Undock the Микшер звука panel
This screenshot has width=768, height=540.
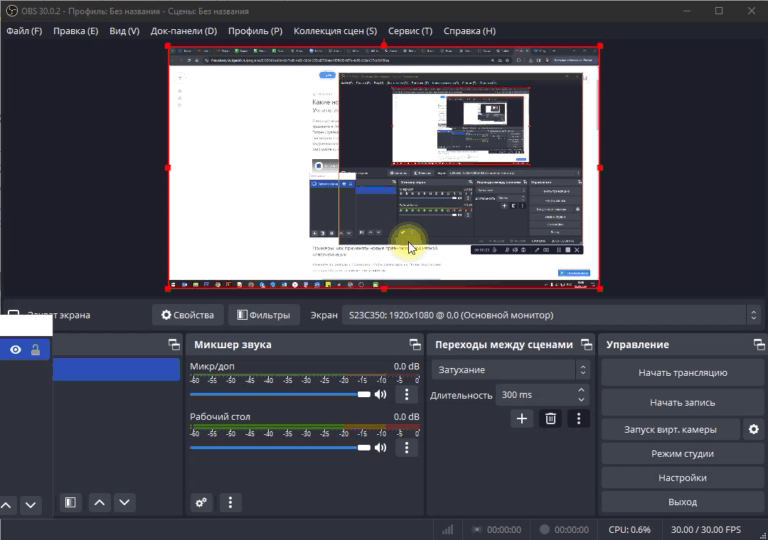(414, 345)
